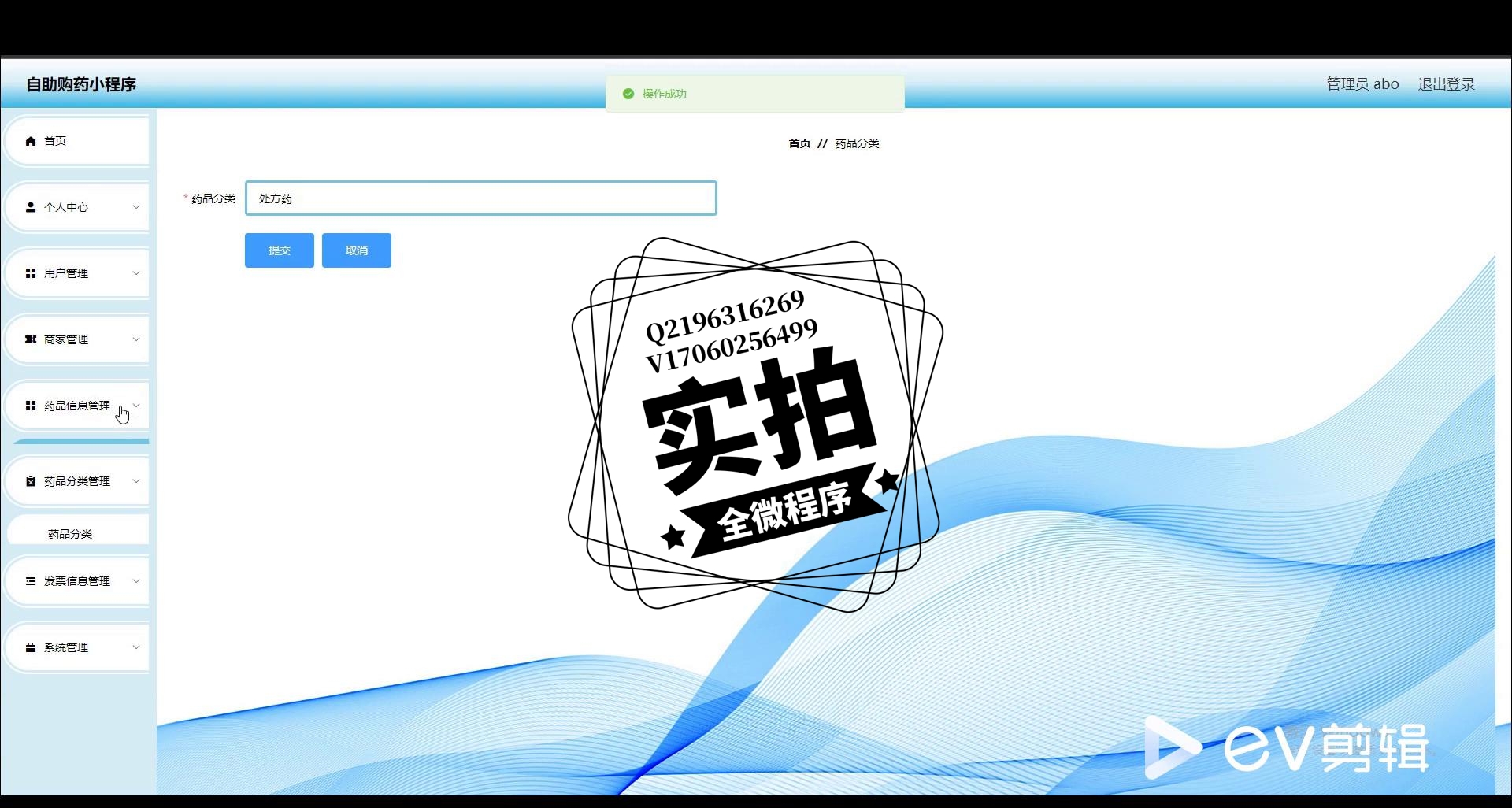
Task: Click the ticket icon for 商家管理
Action: [x=31, y=339]
